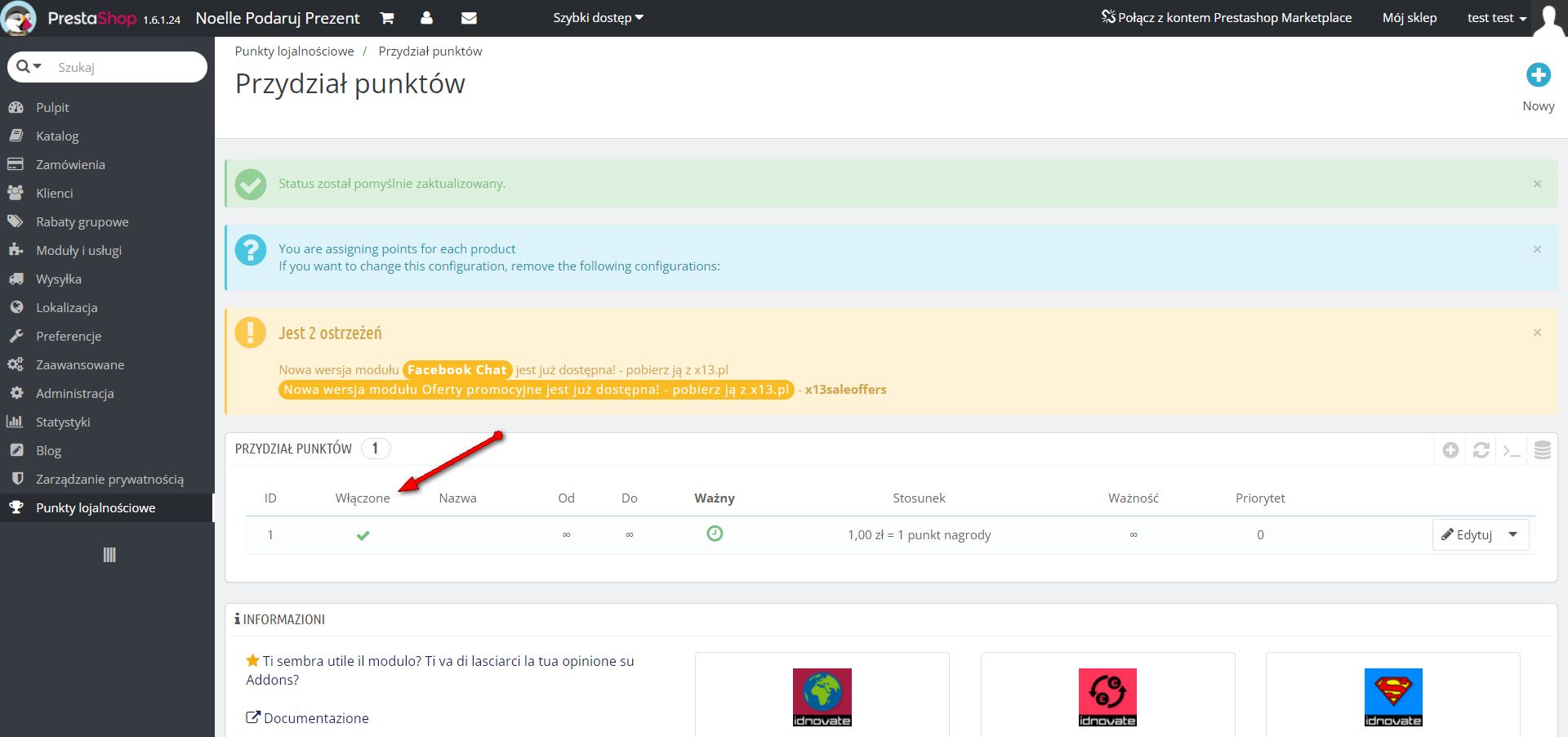Click the Edytuj button
This screenshot has width=1568, height=737.
coord(1467,535)
